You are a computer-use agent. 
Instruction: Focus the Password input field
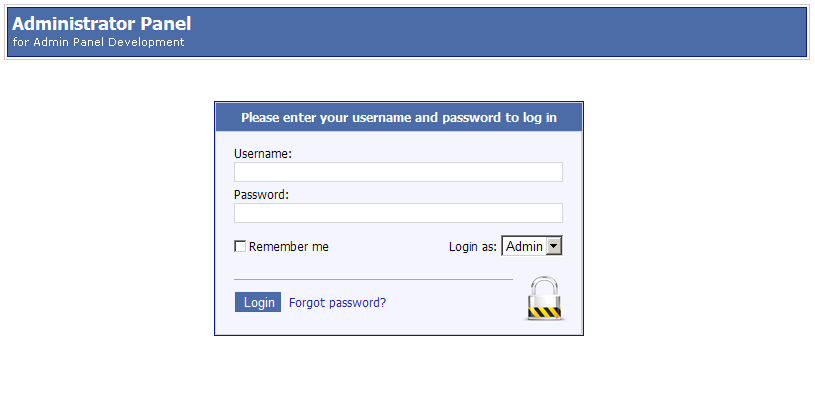click(398, 213)
